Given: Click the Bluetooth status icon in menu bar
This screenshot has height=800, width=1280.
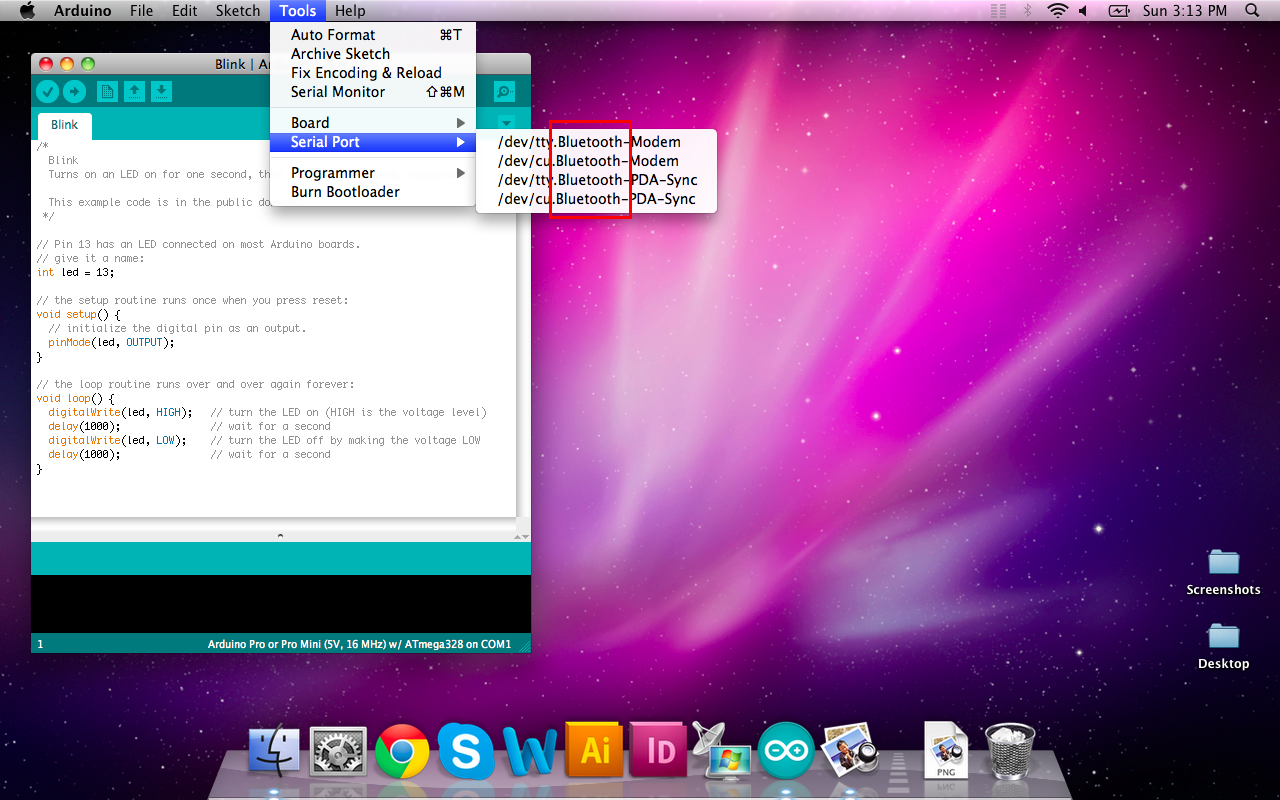Looking at the screenshot, I should click(x=1027, y=11).
